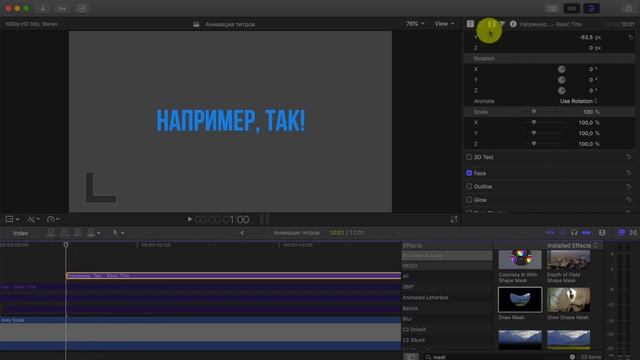Enable the Glow checkbox
Image resolution: width=640 pixels, height=360 pixels.
[x=469, y=200]
